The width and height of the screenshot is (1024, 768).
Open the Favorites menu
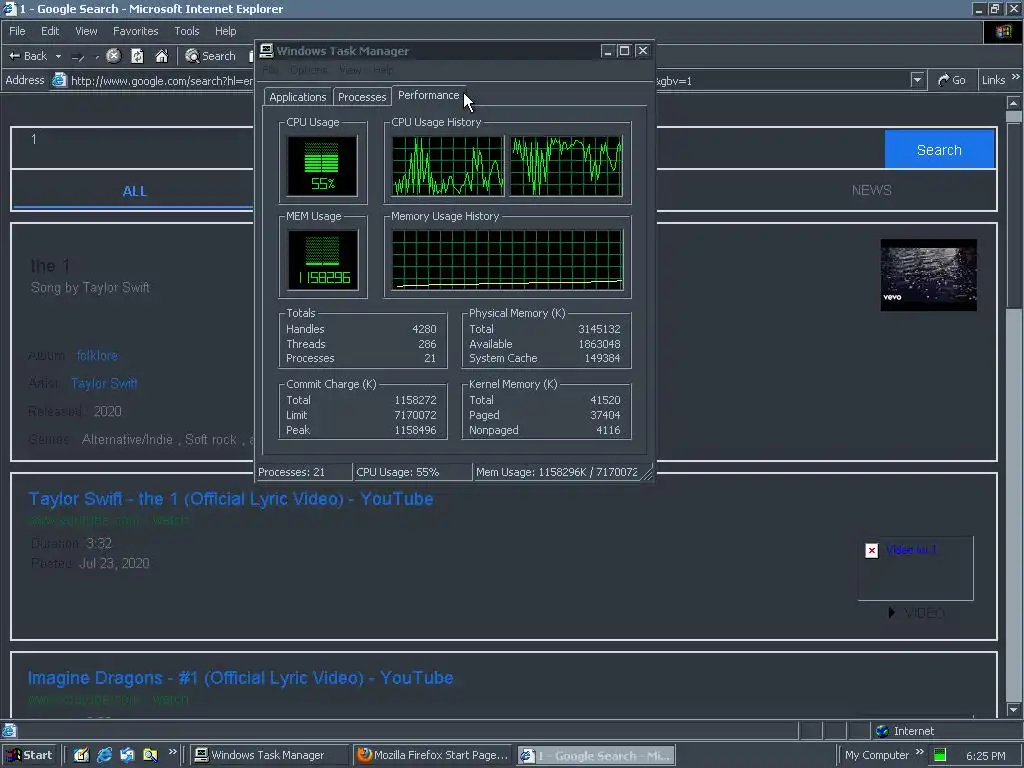coord(135,31)
